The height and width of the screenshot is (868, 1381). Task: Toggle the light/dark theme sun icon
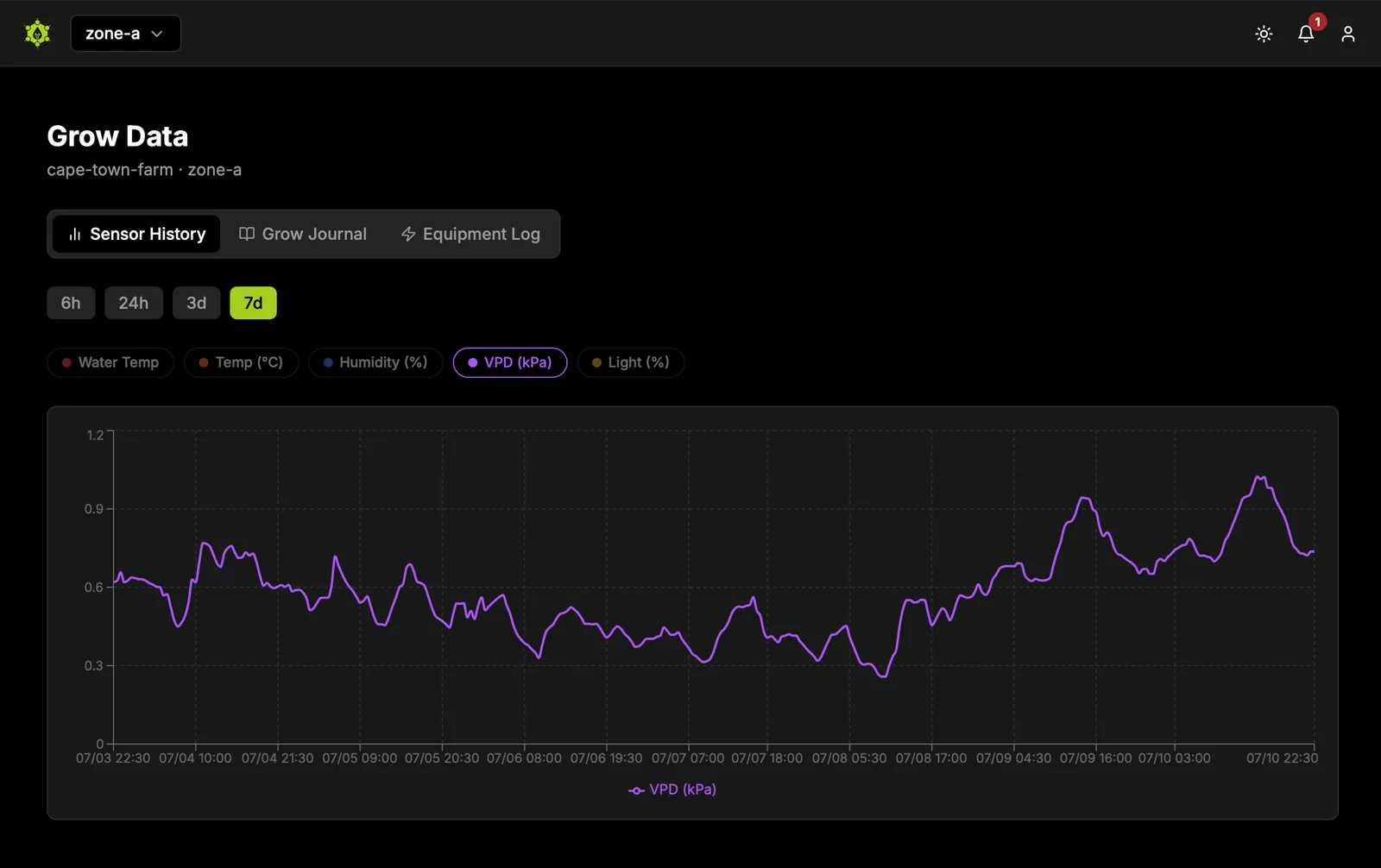tap(1264, 34)
